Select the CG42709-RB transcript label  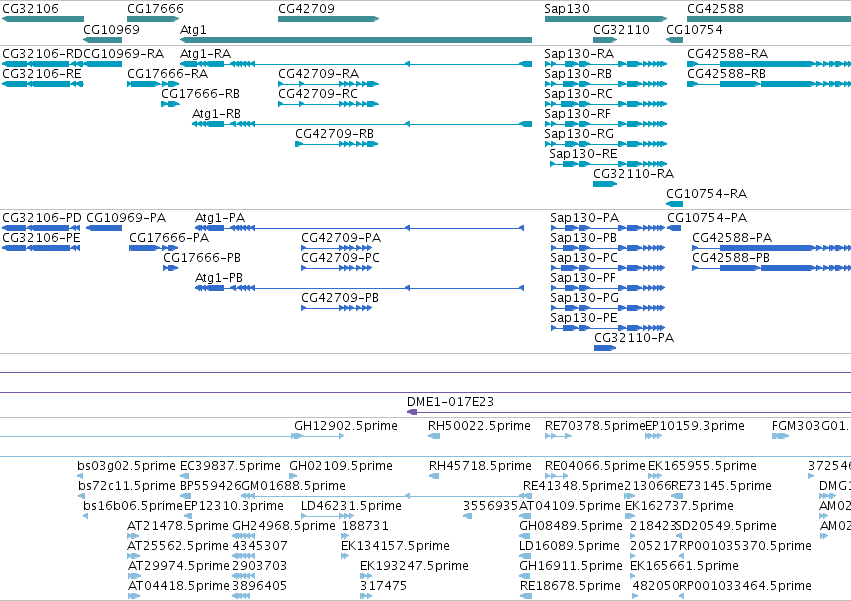tap(334, 134)
